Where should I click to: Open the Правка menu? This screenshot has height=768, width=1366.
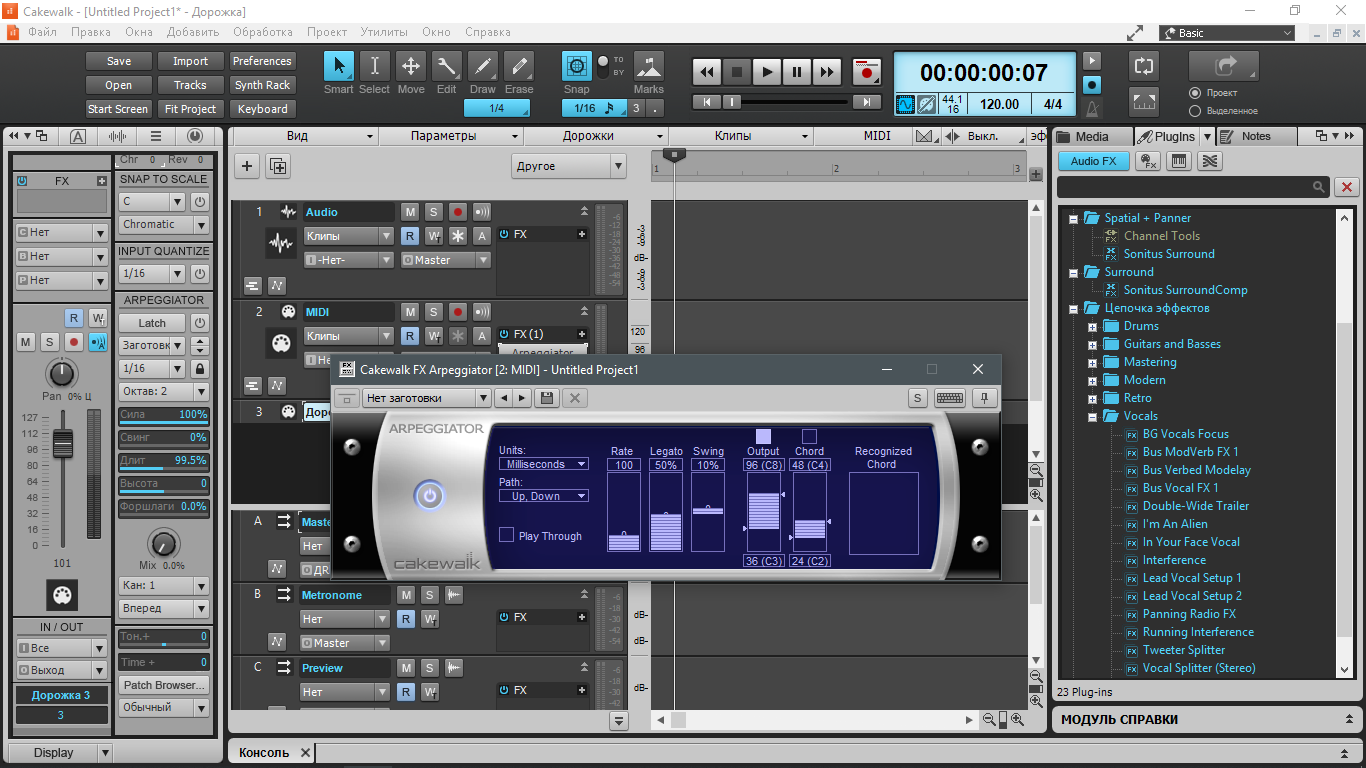coord(91,32)
